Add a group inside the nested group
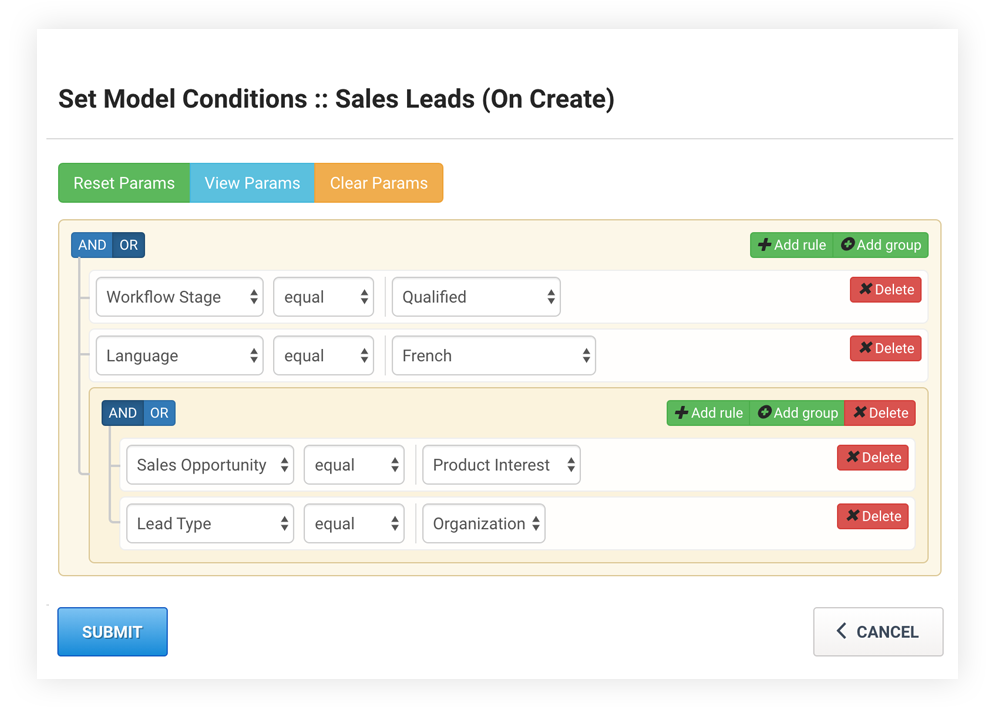The image size is (994, 708). tap(797, 413)
